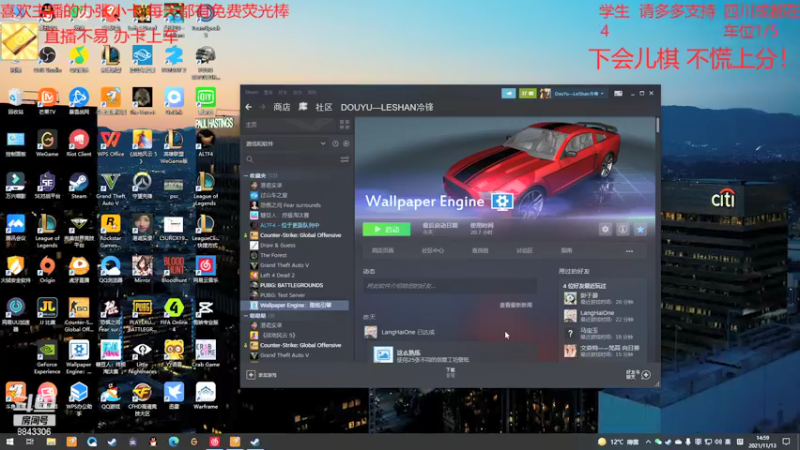Click the add a game plus button
Screen dimensions: 800x450
point(251,375)
